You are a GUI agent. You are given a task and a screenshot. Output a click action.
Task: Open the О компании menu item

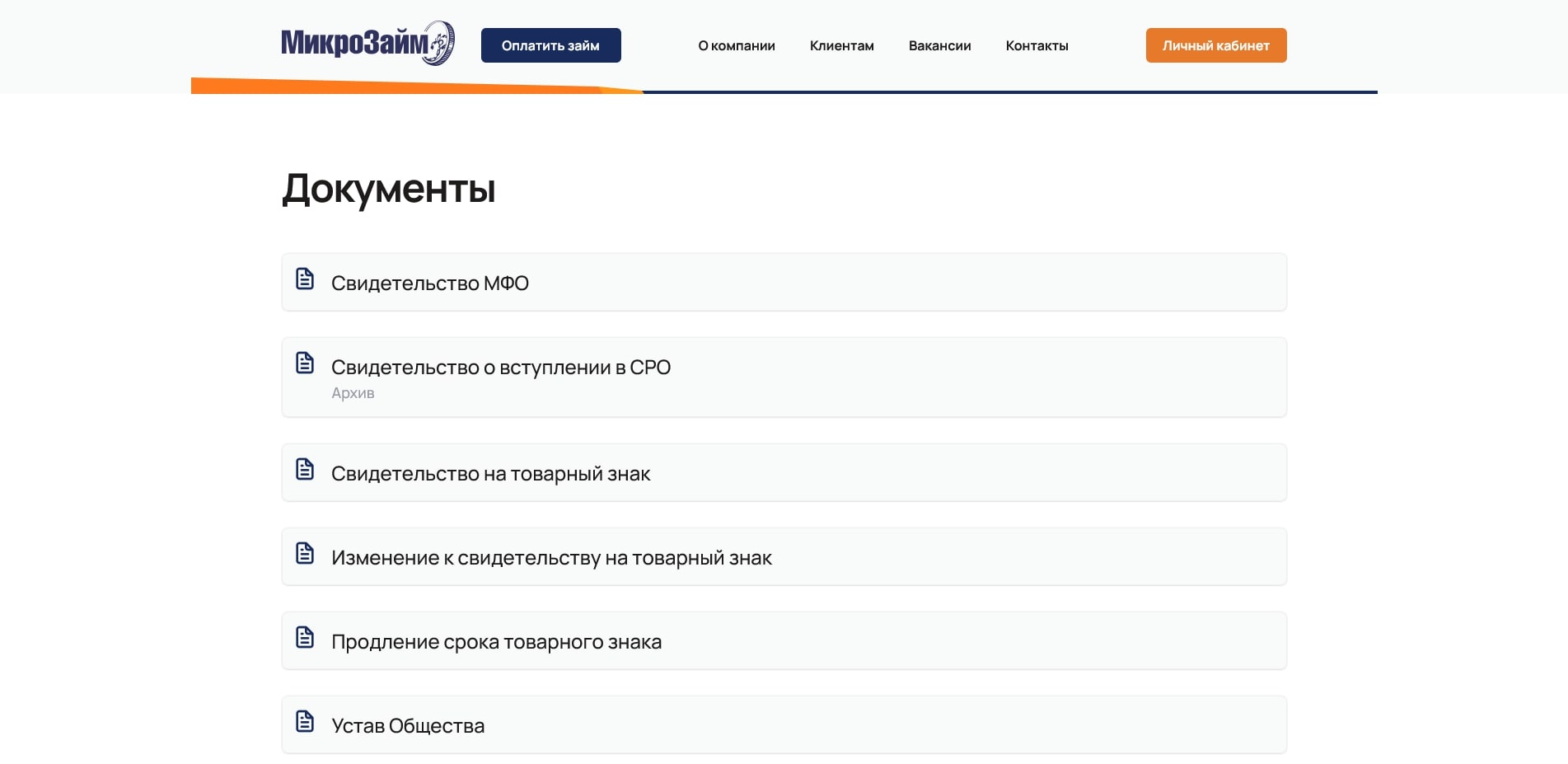(736, 45)
